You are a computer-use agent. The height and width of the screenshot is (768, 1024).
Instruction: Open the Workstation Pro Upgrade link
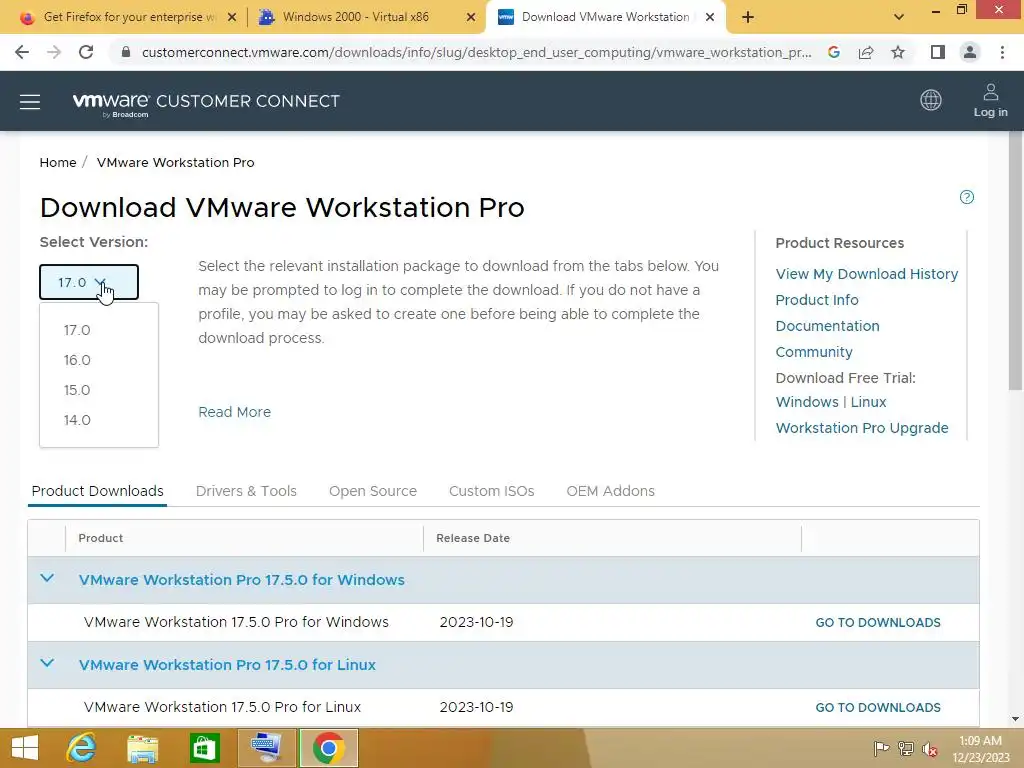[x=862, y=428]
